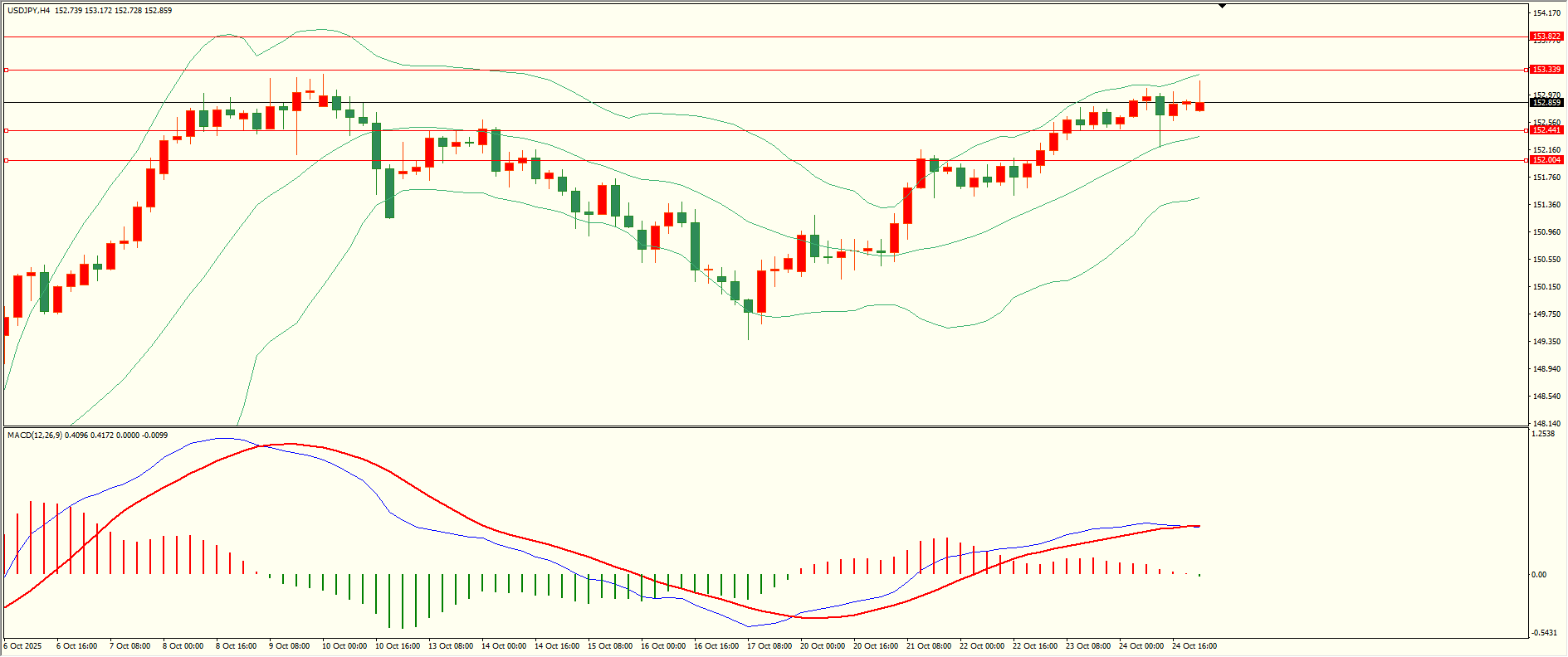Screen dimensions: 1568x657
Task: Select left handle of the 152.441 line
Action: pyautogui.click(x=7, y=130)
